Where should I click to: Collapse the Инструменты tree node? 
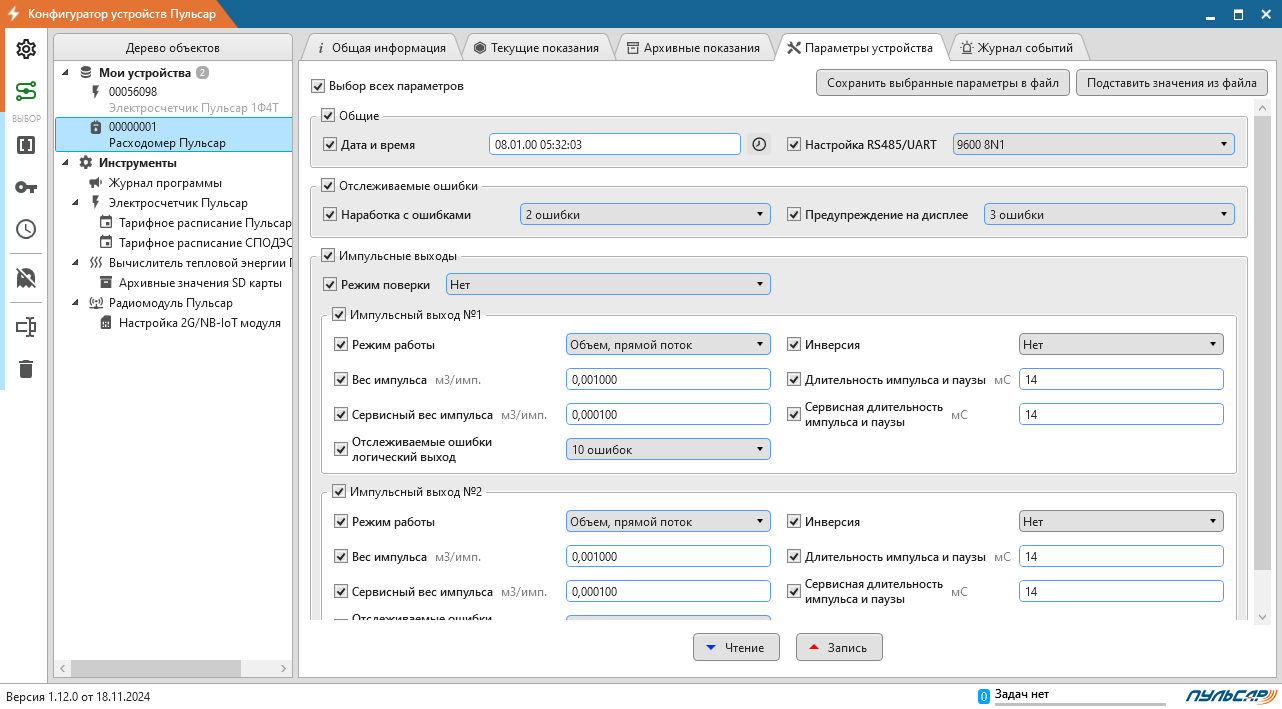pyautogui.click(x=66, y=163)
